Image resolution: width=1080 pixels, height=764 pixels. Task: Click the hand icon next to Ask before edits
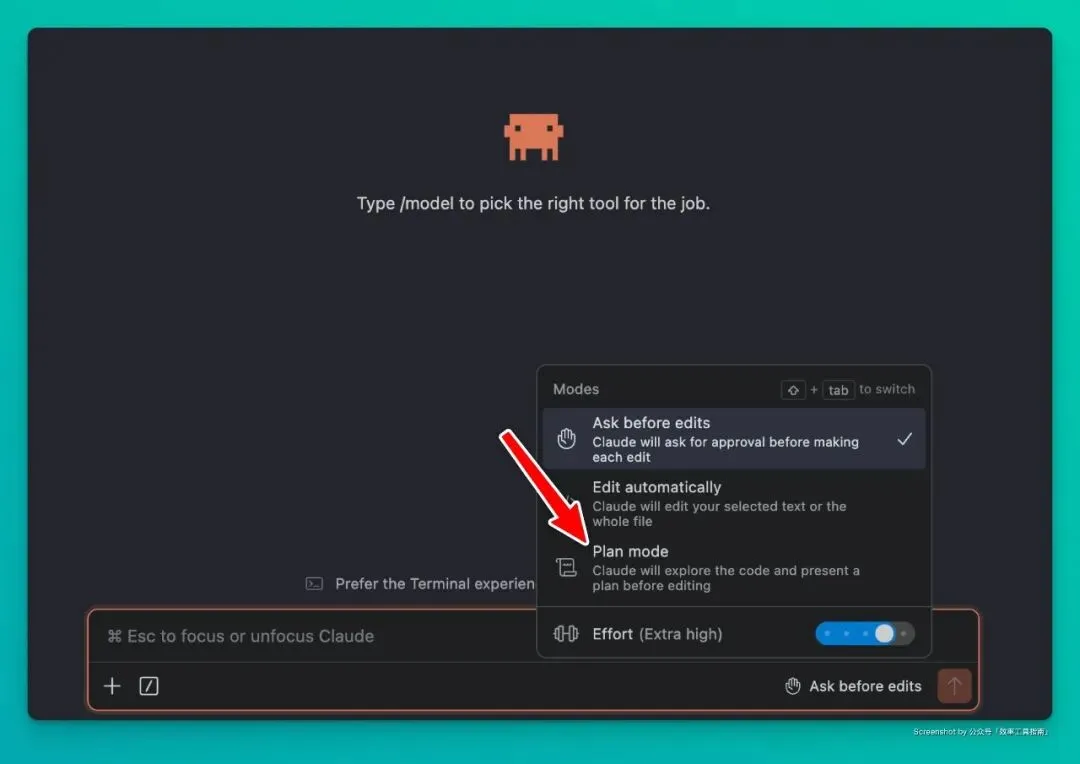coord(566,438)
